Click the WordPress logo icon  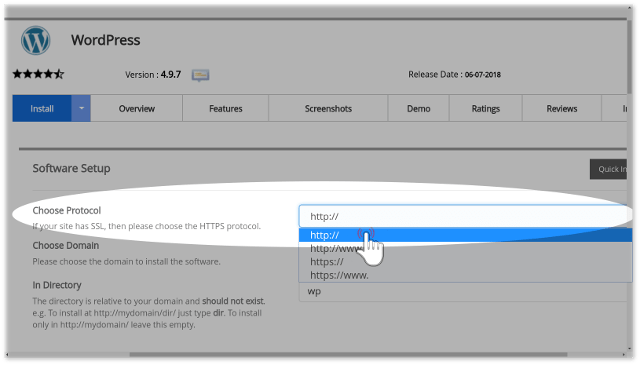(x=36, y=40)
